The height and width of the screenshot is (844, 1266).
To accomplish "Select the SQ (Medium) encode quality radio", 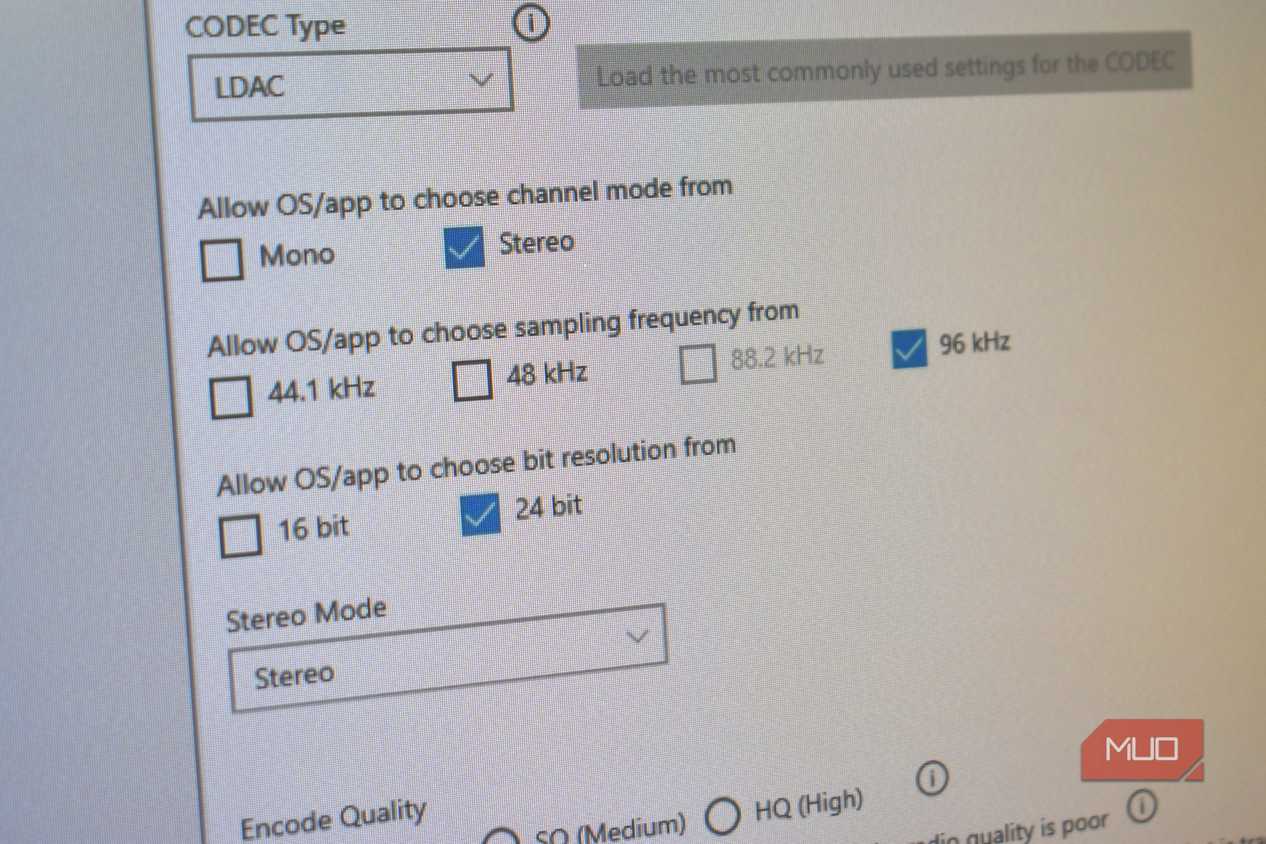I will click(502, 838).
